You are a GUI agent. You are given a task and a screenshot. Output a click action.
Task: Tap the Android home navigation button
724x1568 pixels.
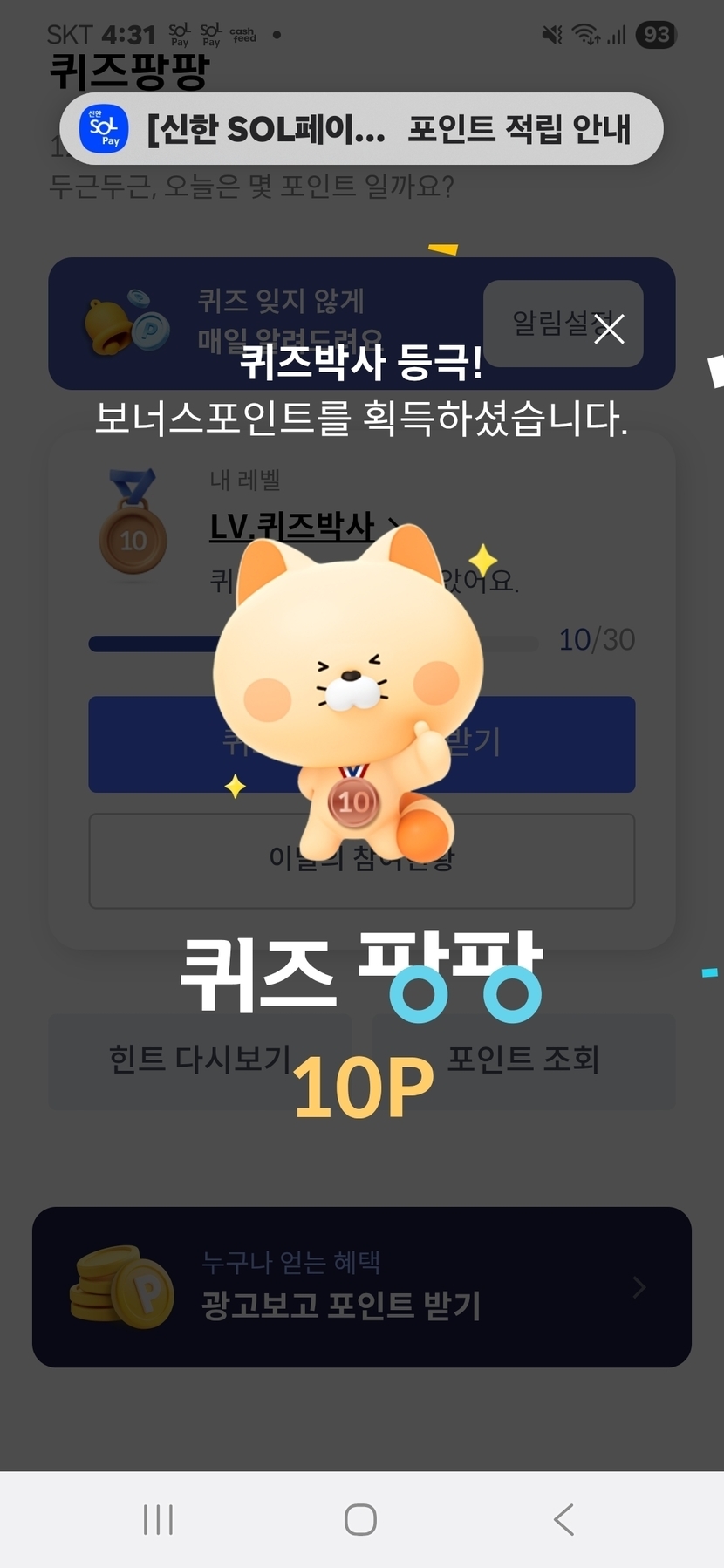[360, 1519]
